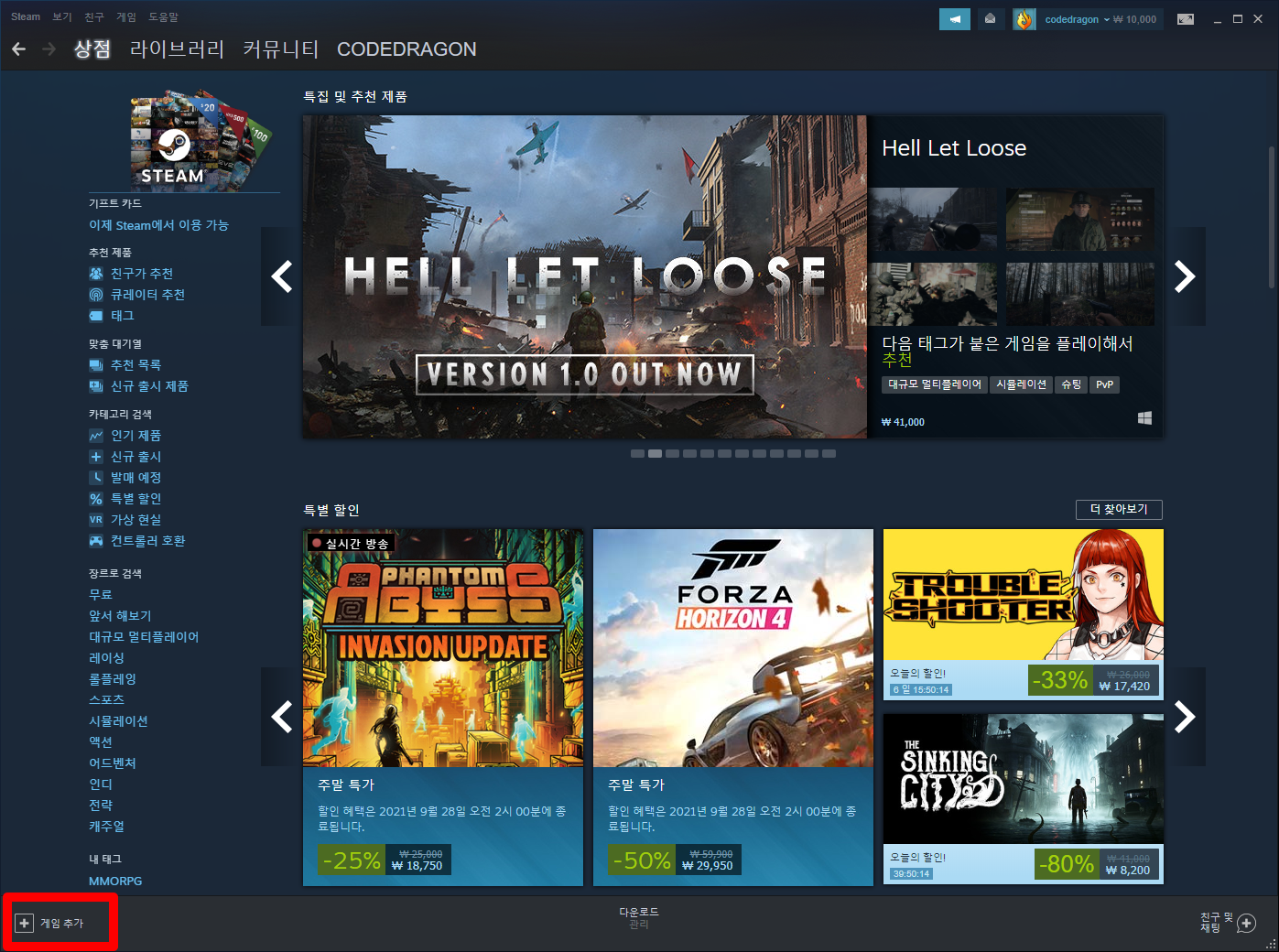Viewport: 1279px width, 952px height.
Task: Switch to Big Picture mode icon
Action: click(1186, 19)
